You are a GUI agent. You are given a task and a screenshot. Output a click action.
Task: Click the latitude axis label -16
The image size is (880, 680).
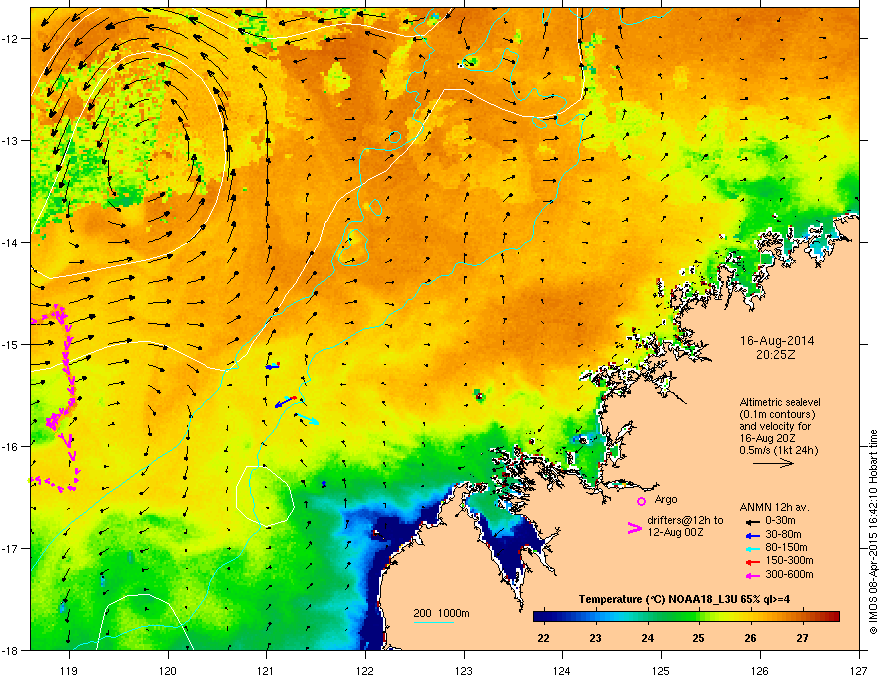[11, 447]
